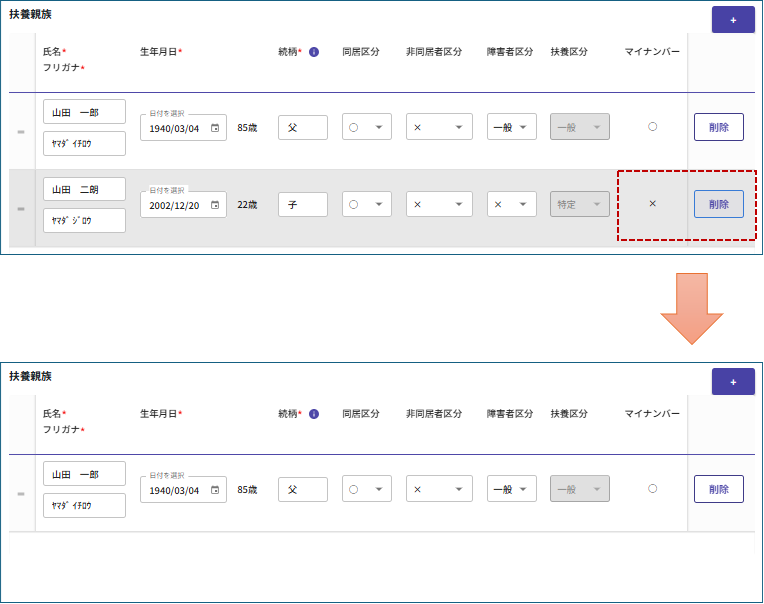The width and height of the screenshot is (764, 604).
Task: Open 非同居者区分 dropdown in 山田 二朗 row
Action: 439,205
